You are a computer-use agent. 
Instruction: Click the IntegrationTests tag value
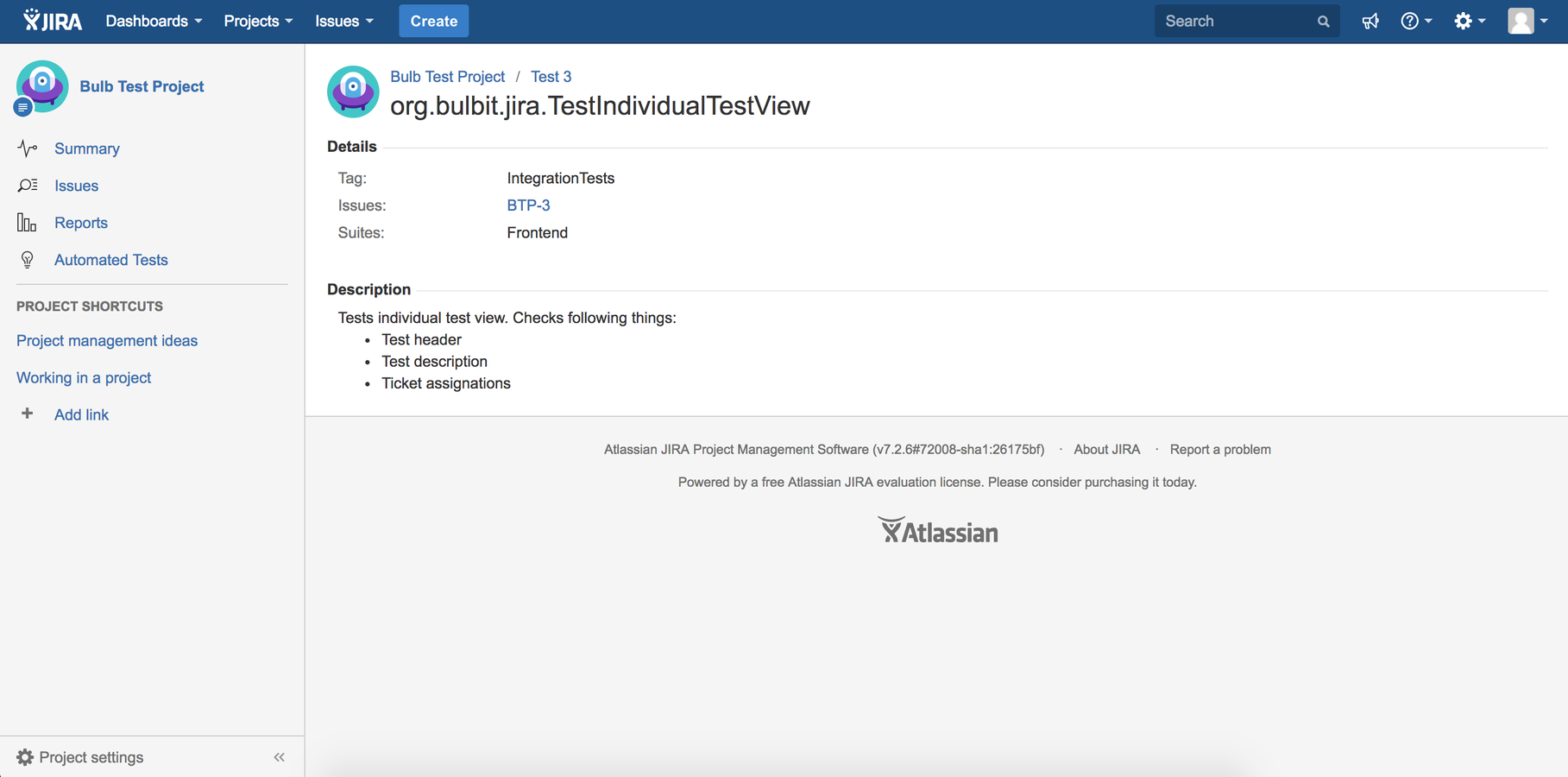point(561,178)
